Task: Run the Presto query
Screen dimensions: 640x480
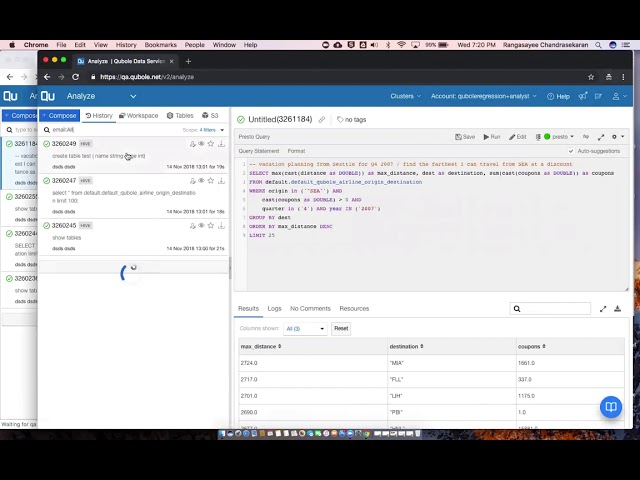Action: (x=492, y=137)
